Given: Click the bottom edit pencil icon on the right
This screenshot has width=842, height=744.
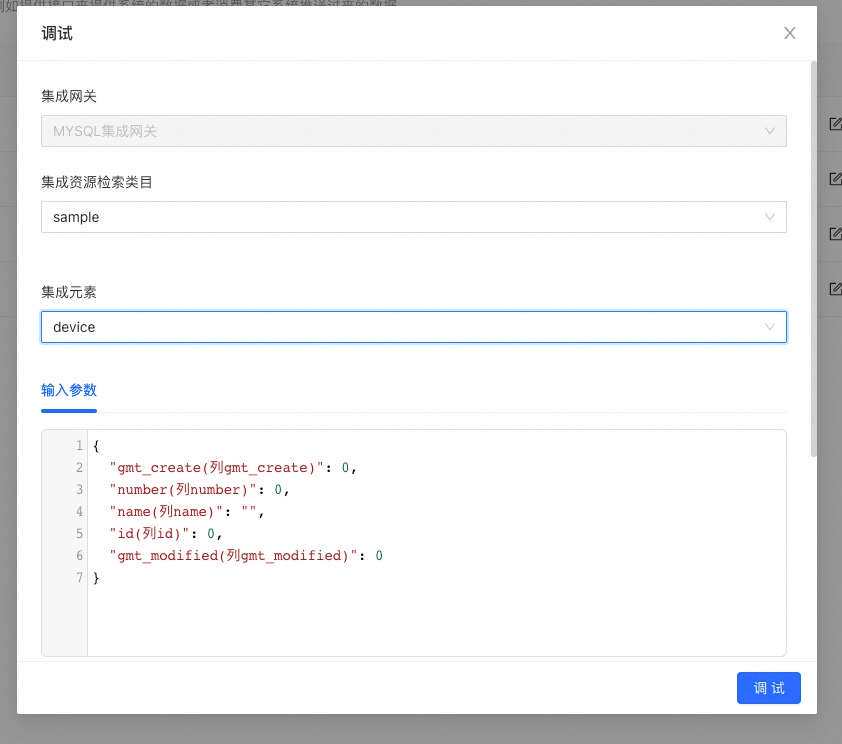Looking at the screenshot, I should [x=835, y=288].
